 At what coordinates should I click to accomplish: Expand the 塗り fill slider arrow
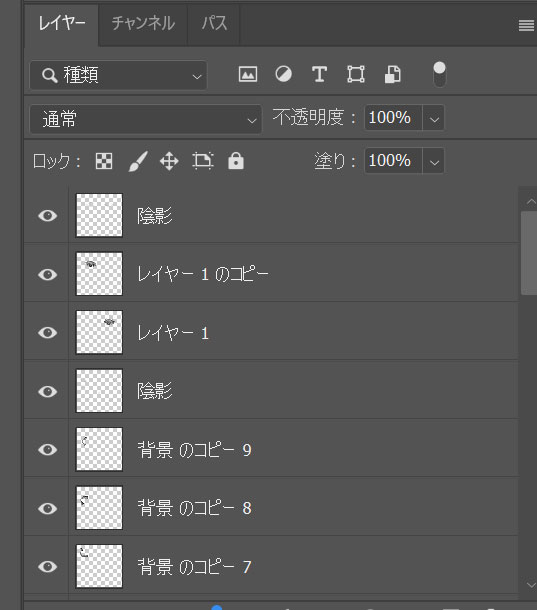(434, 160)
